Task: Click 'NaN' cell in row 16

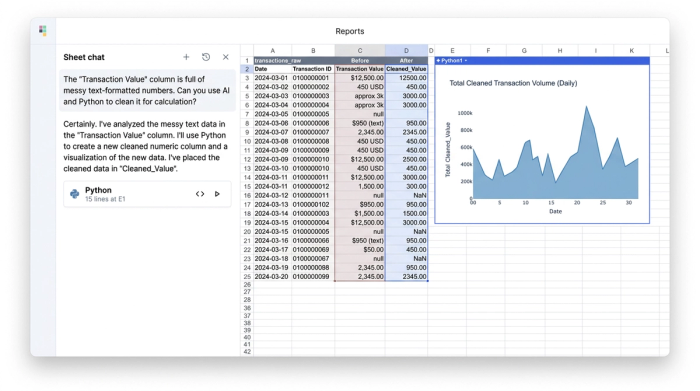Action: [406, 196]
